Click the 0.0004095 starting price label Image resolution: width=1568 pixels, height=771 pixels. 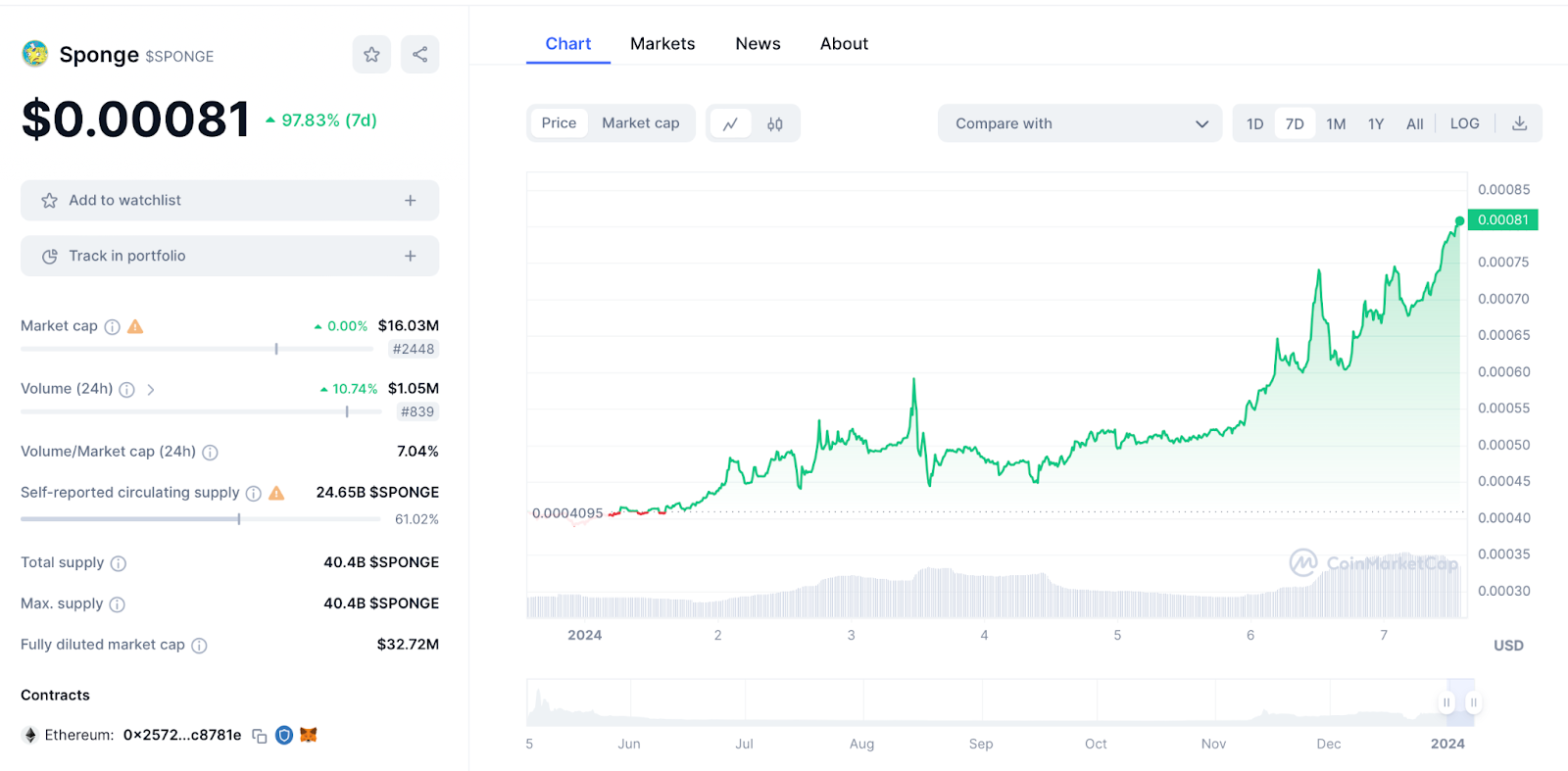(567, 513)
